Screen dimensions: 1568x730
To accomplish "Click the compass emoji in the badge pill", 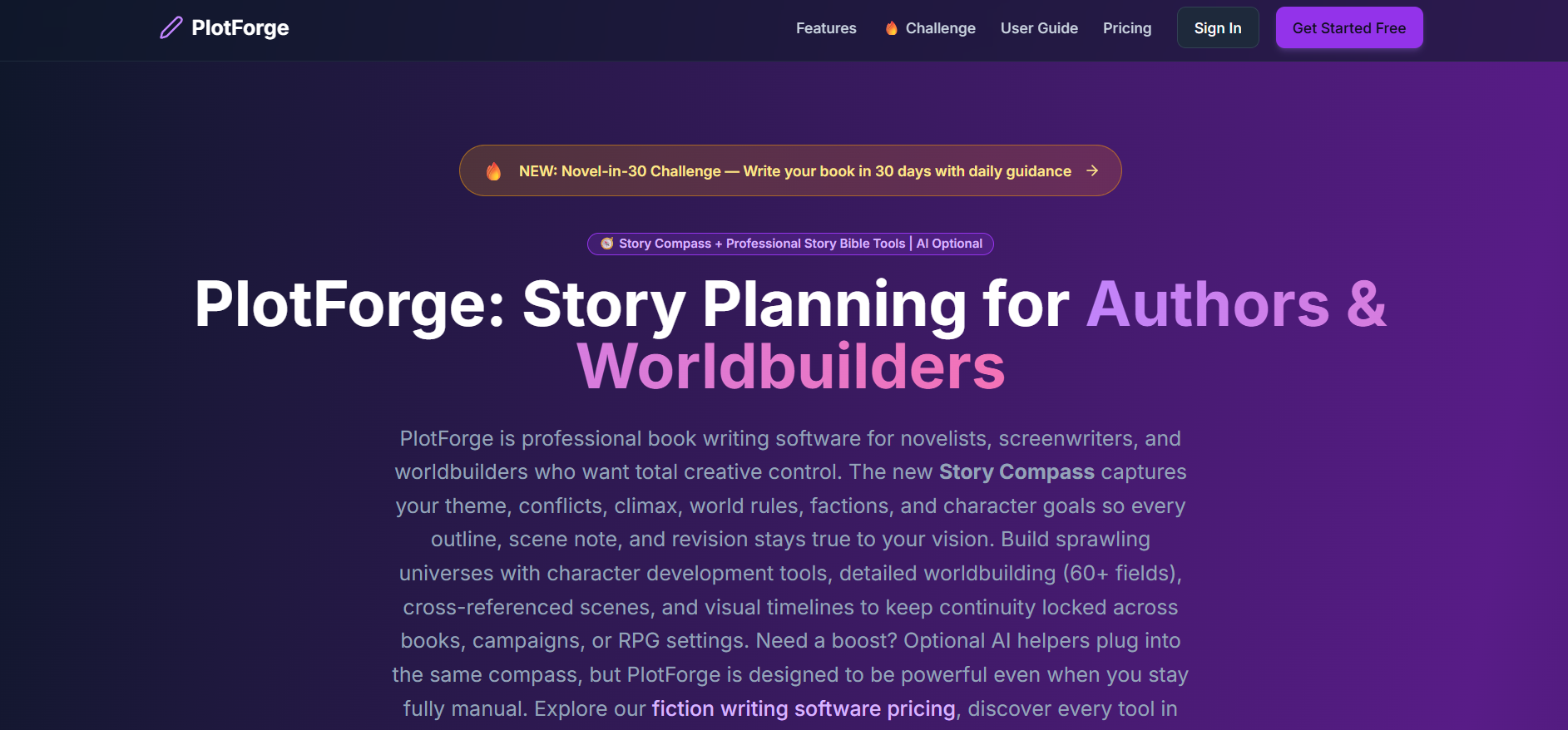I will coord(606,243).
